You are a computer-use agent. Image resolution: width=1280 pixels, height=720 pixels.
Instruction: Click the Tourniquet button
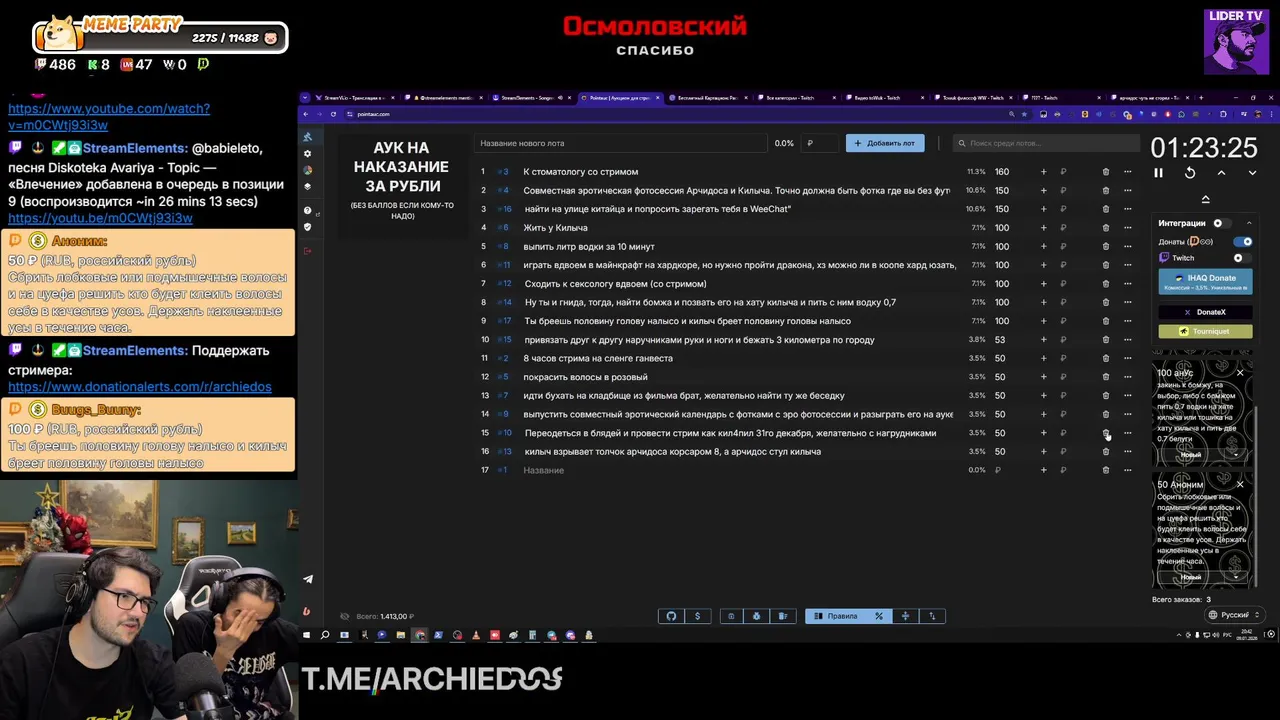pyautogui.click(x=1205, y=331)
